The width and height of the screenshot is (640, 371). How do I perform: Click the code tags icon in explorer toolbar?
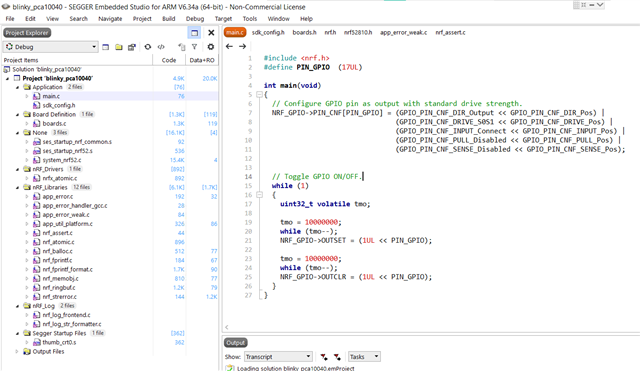click(161, 47)
